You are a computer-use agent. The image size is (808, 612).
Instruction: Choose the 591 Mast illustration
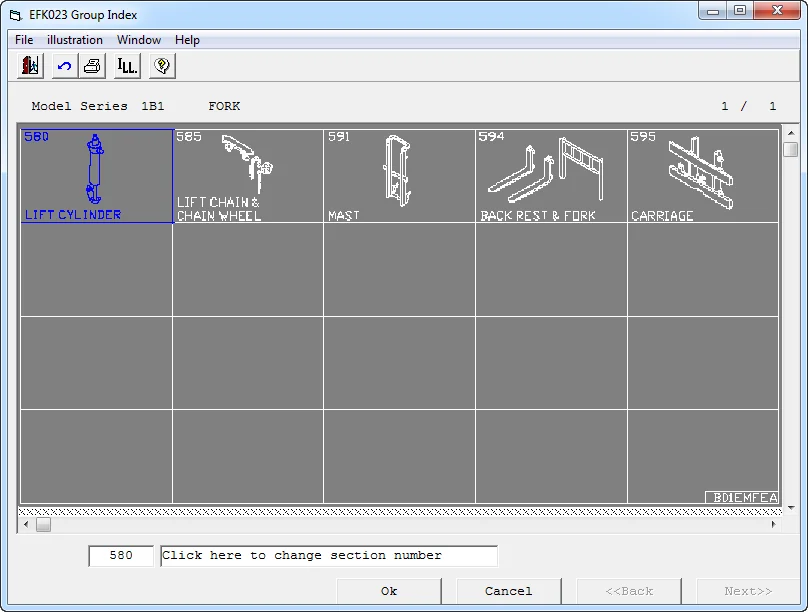[x=399, y=176]
